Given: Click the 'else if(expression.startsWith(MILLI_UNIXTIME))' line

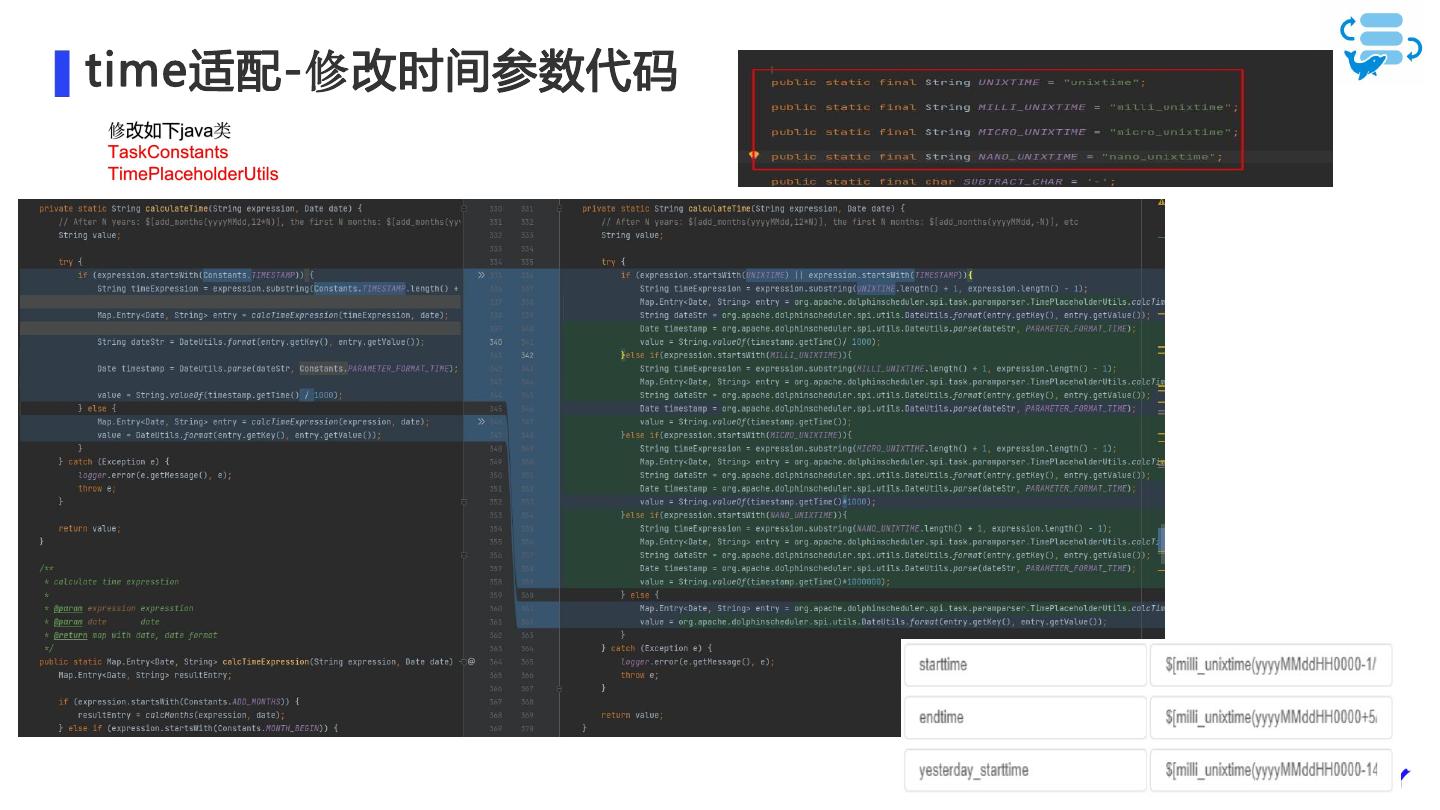Looking at the screenshot, I should click(737, 355).
